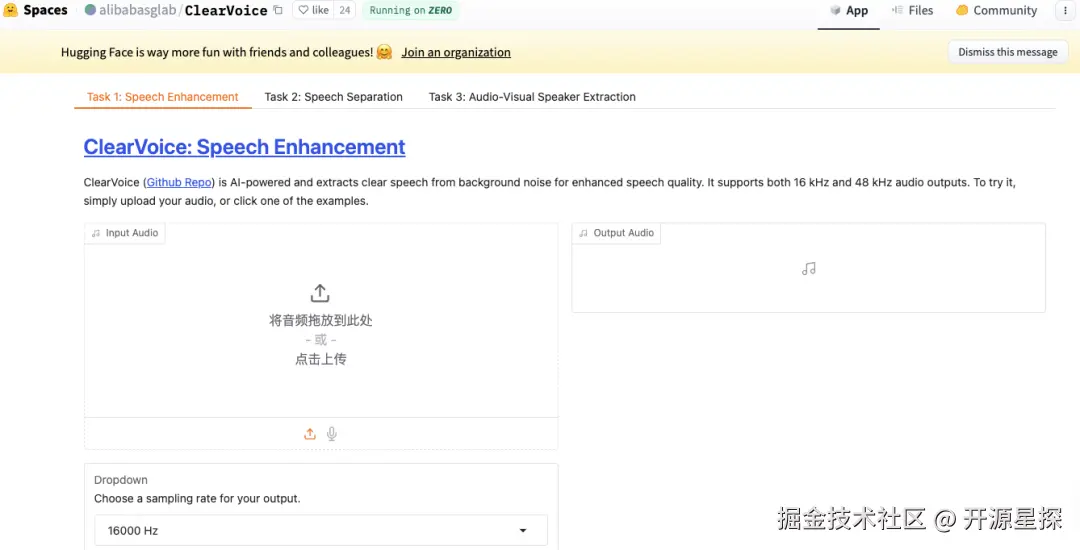Click the sampling rate dropdown arrow

click(x=523, y=530)
